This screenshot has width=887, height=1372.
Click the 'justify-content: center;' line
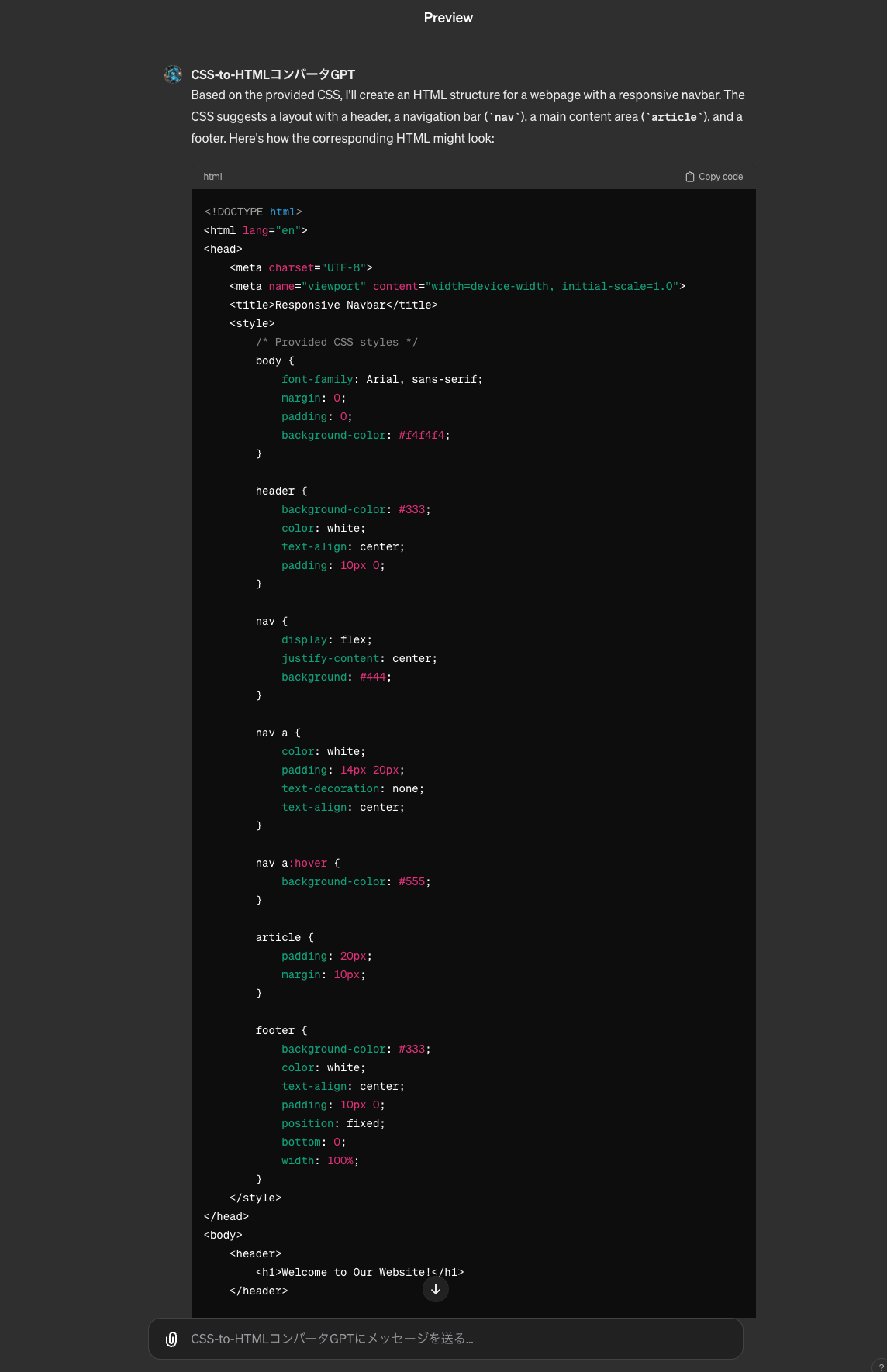[359, 658]
